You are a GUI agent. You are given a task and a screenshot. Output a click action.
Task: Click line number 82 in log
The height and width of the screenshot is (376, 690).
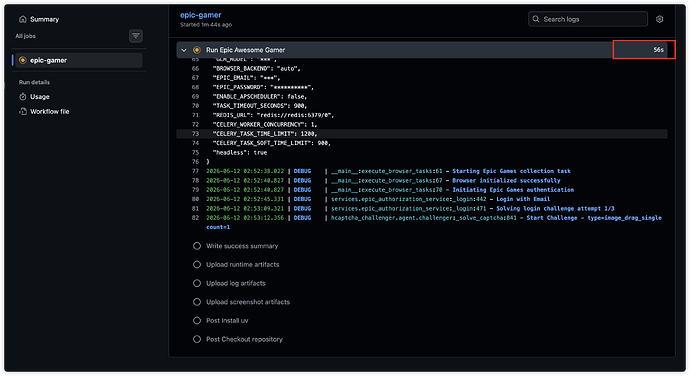click(x=195, y=218)
